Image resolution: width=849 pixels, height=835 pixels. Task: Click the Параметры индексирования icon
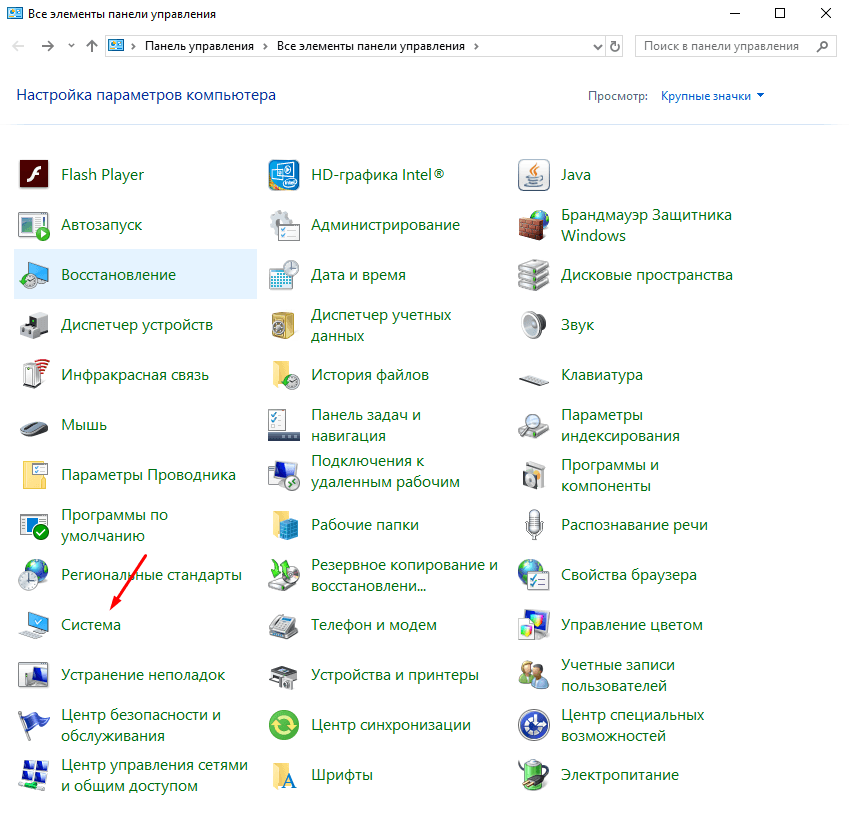click(534, 425)
